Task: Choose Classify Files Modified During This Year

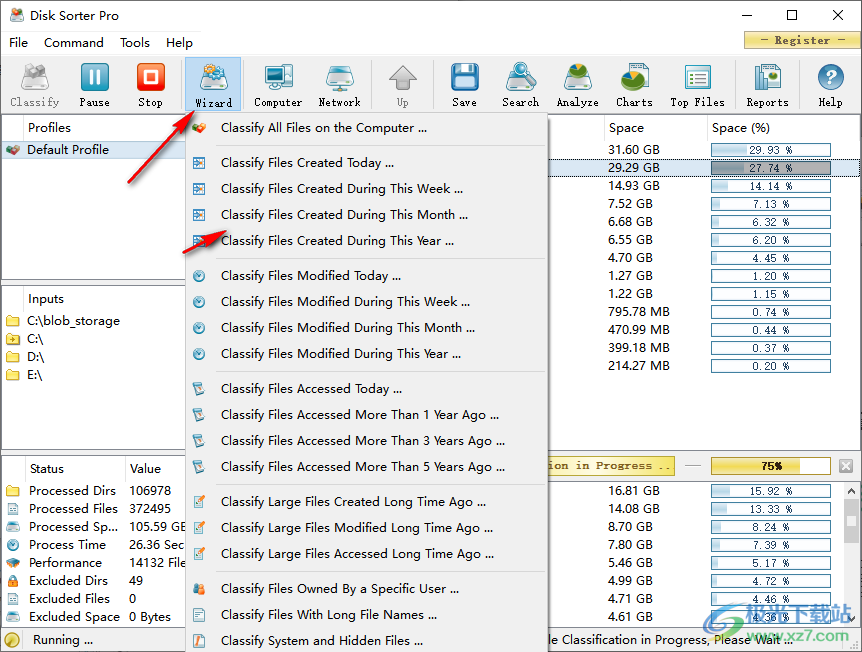Action: (x=367, y=353)
